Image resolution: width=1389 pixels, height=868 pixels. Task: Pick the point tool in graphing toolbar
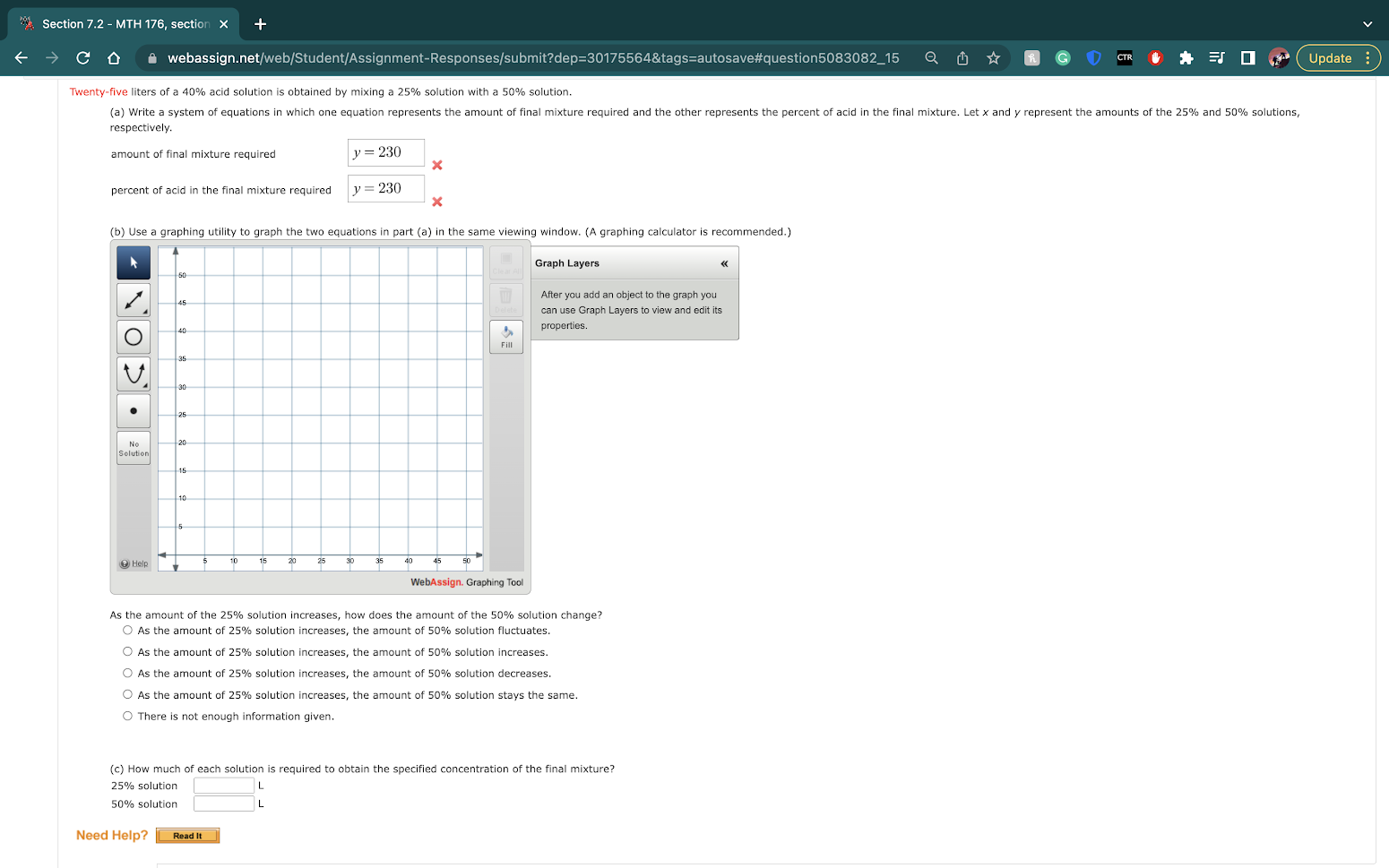click(x=134, y=411)
